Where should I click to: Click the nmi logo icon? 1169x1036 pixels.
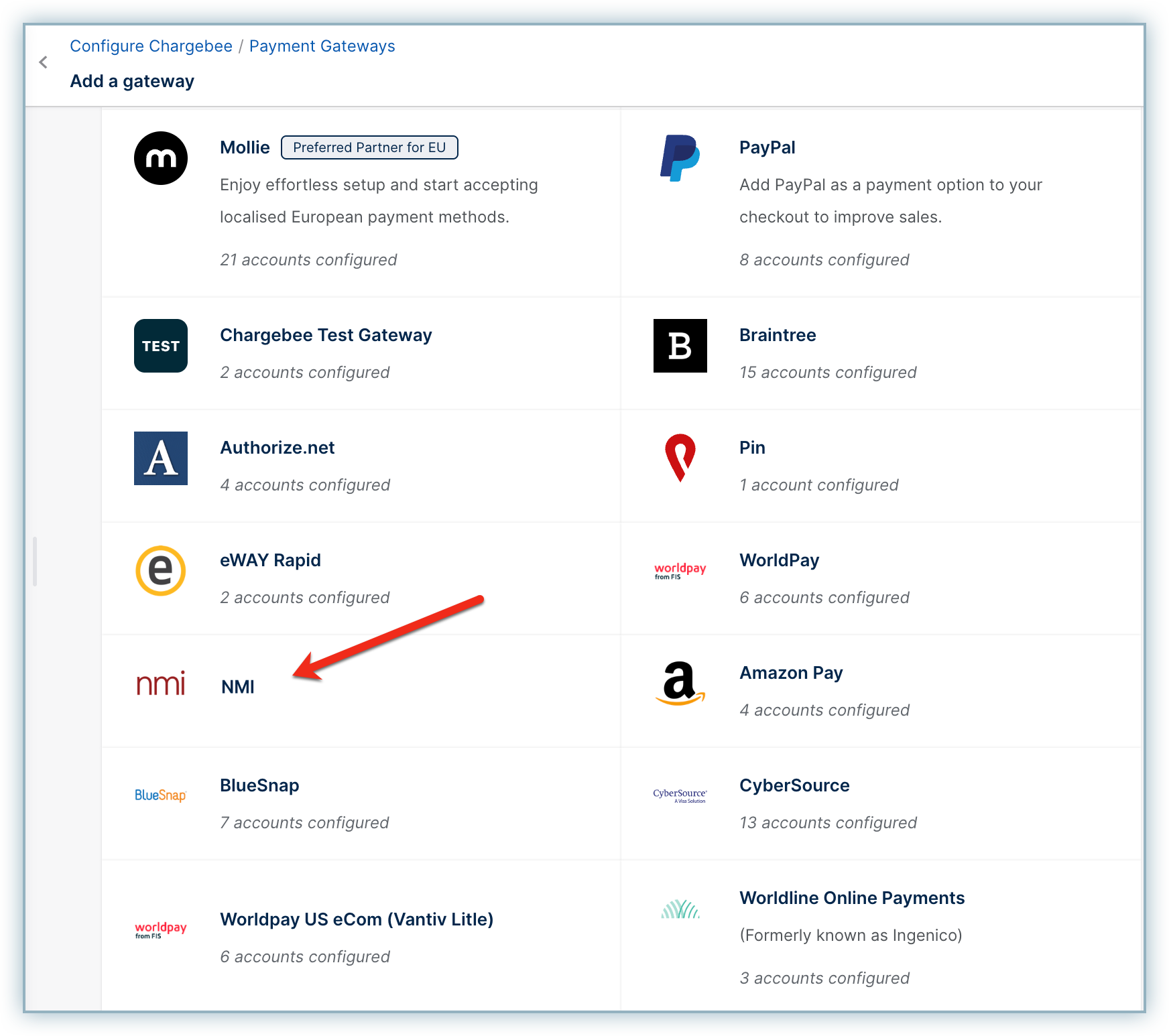(161, 684)
